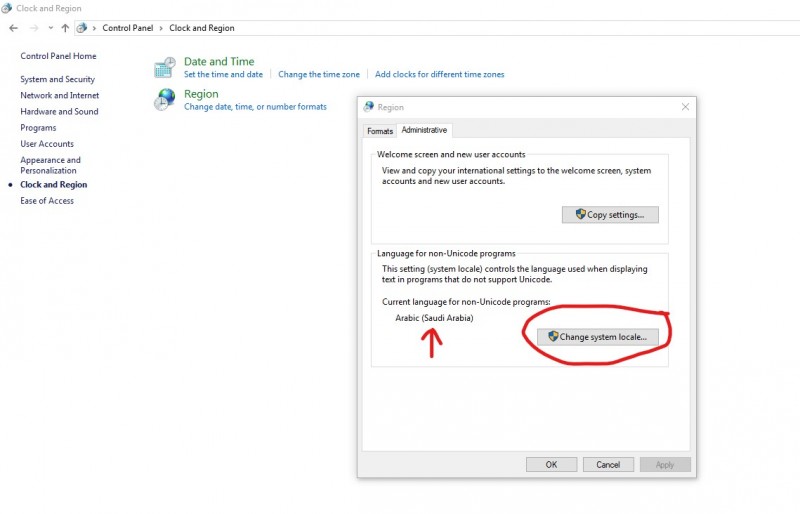Click the chevron after Control Panel in breadcrumb
The height and width of the screenshot is (514, 800).
161,28
